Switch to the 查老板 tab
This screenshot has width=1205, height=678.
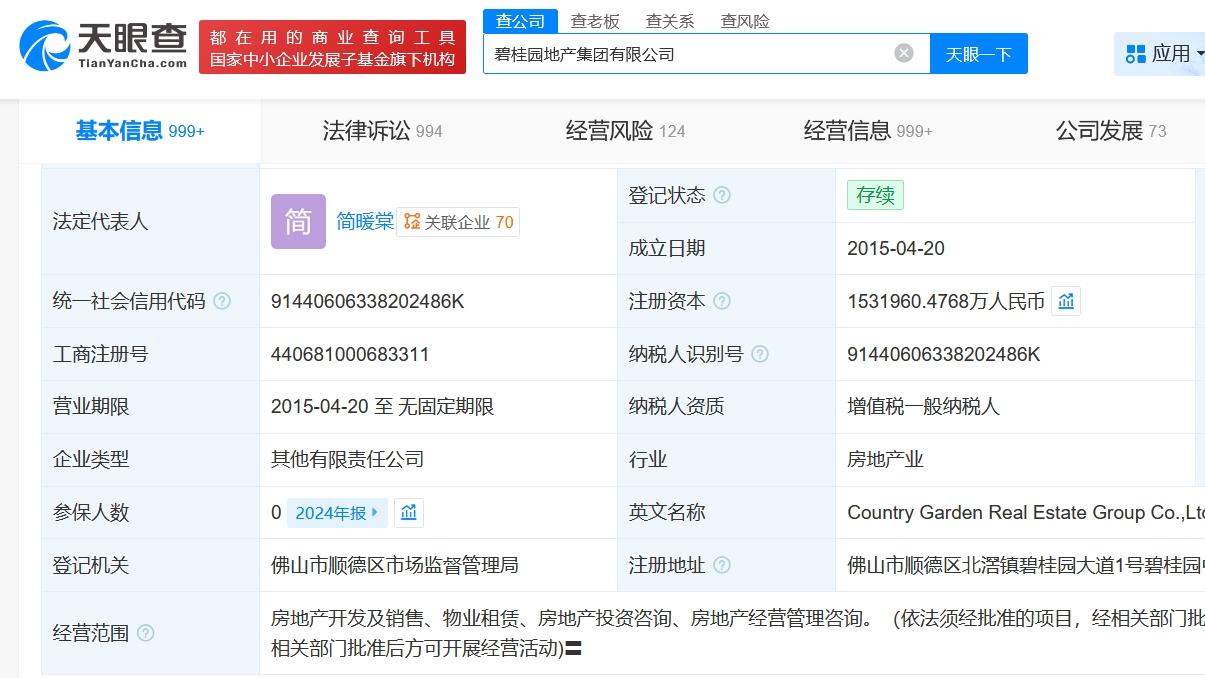pyautogui.click(x=596, y=20)
